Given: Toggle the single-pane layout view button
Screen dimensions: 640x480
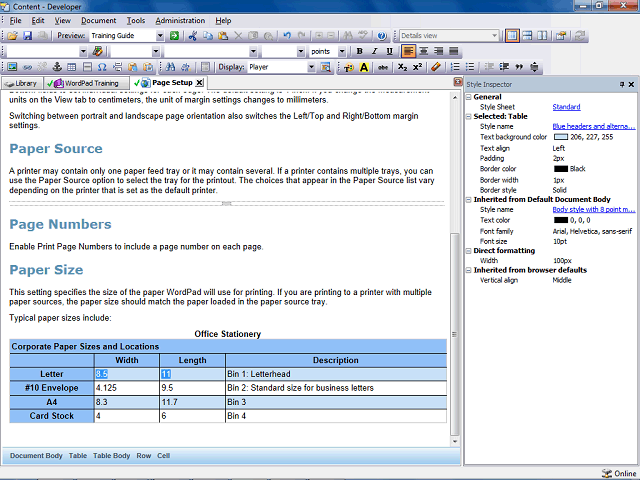Looking at the screenshot, I should (x=512, y=36).
